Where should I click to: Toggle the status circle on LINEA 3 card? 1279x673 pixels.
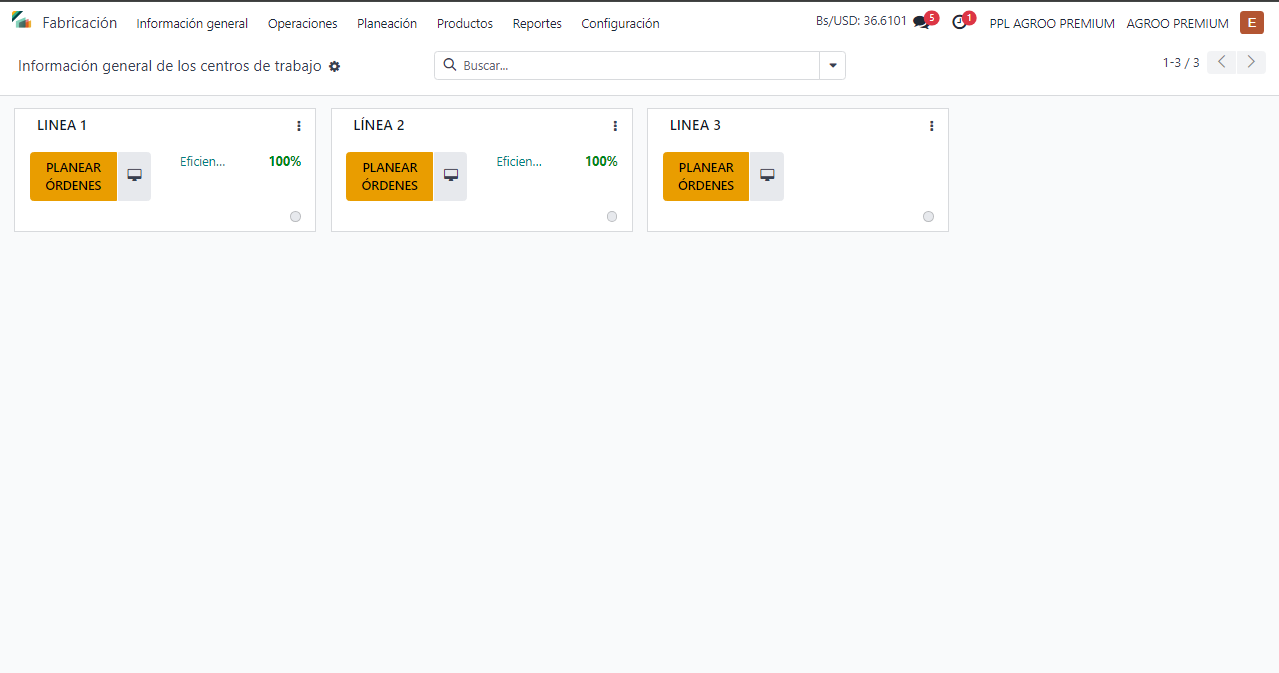[x=928, y=217]
